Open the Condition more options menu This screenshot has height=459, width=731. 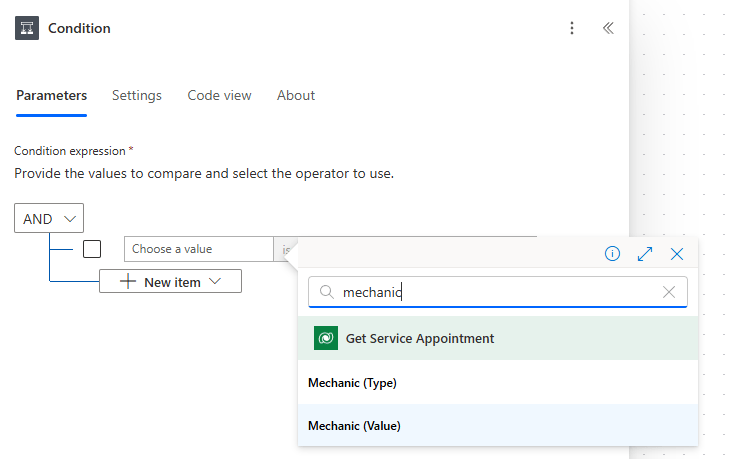click(x=572, y=28)
